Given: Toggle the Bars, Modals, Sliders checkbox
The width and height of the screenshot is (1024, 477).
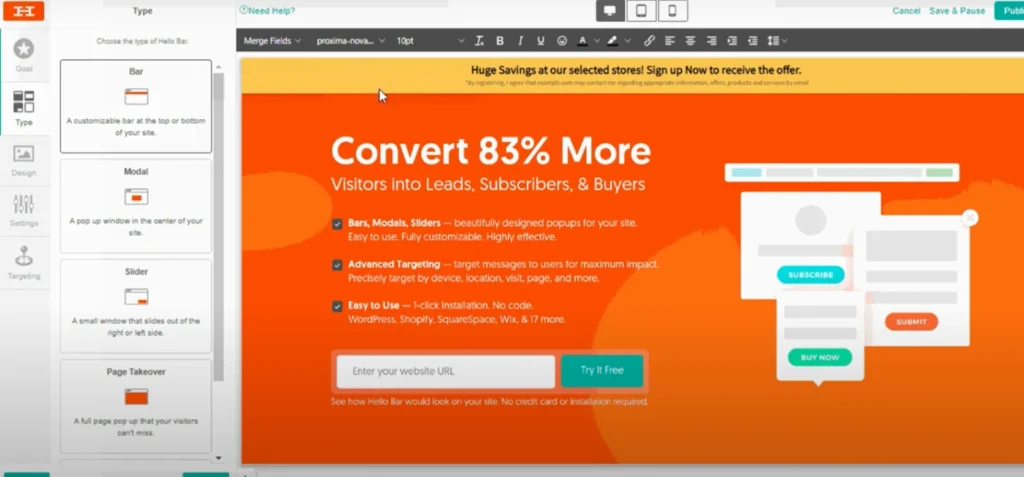Looking at the screenshot, I should (337, 224).
